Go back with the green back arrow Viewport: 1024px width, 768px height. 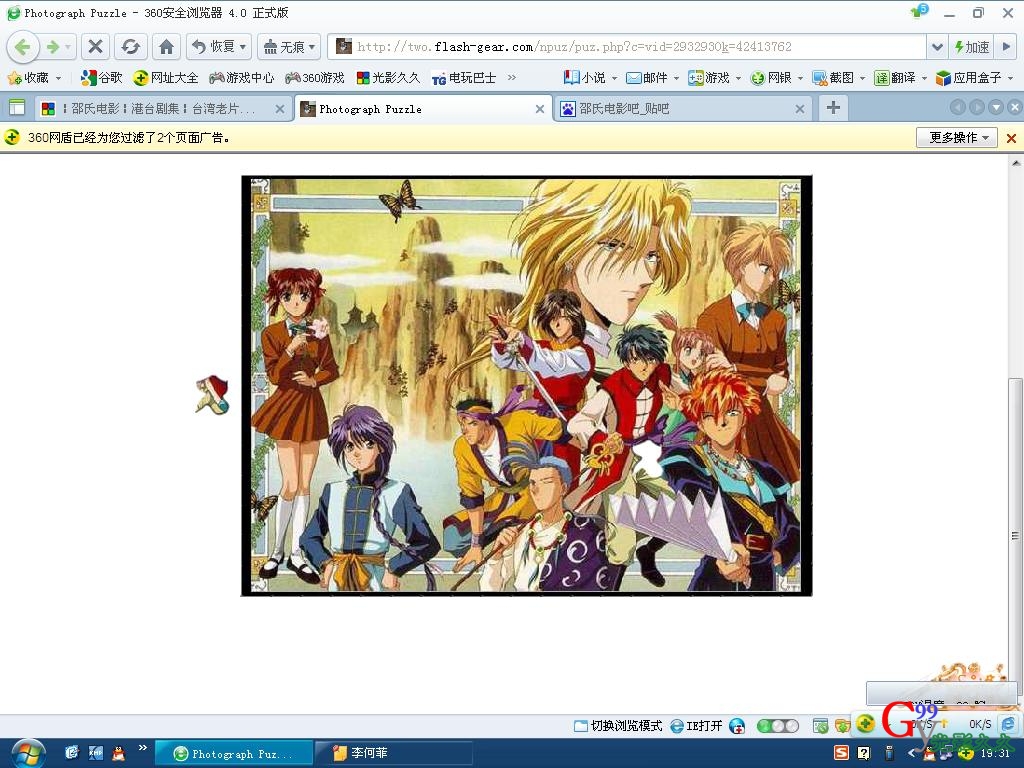pyautogui.click(x=23, y=47)
